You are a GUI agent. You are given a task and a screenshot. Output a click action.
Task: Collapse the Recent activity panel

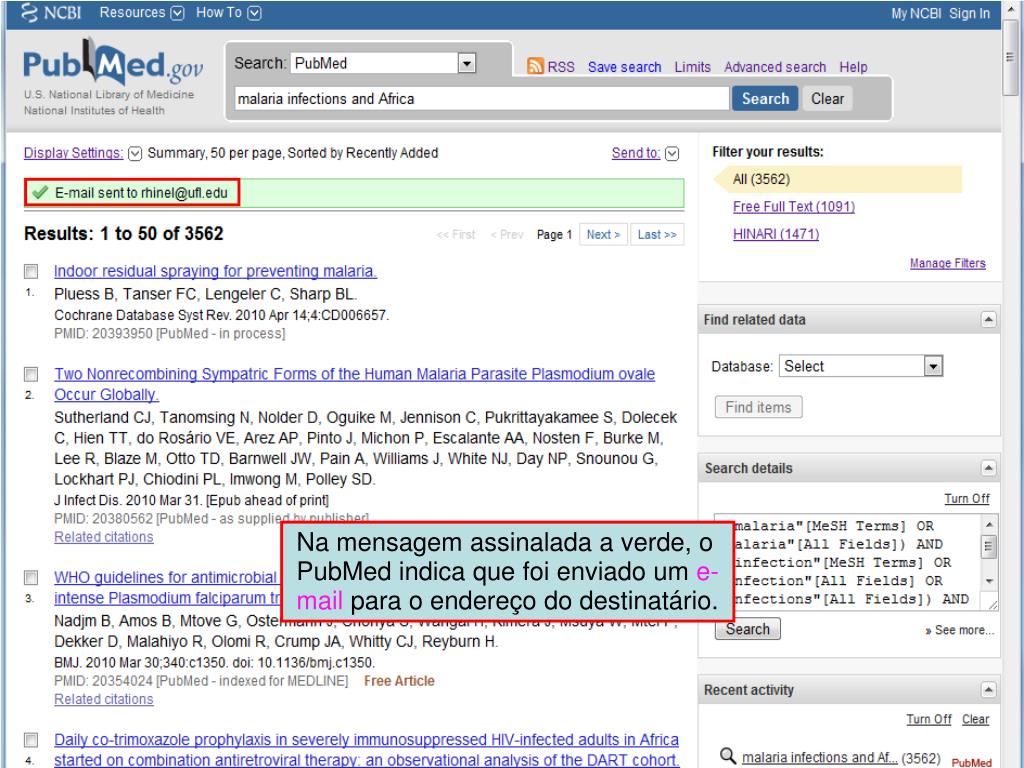pyautogui.click(x=988, y=690)
